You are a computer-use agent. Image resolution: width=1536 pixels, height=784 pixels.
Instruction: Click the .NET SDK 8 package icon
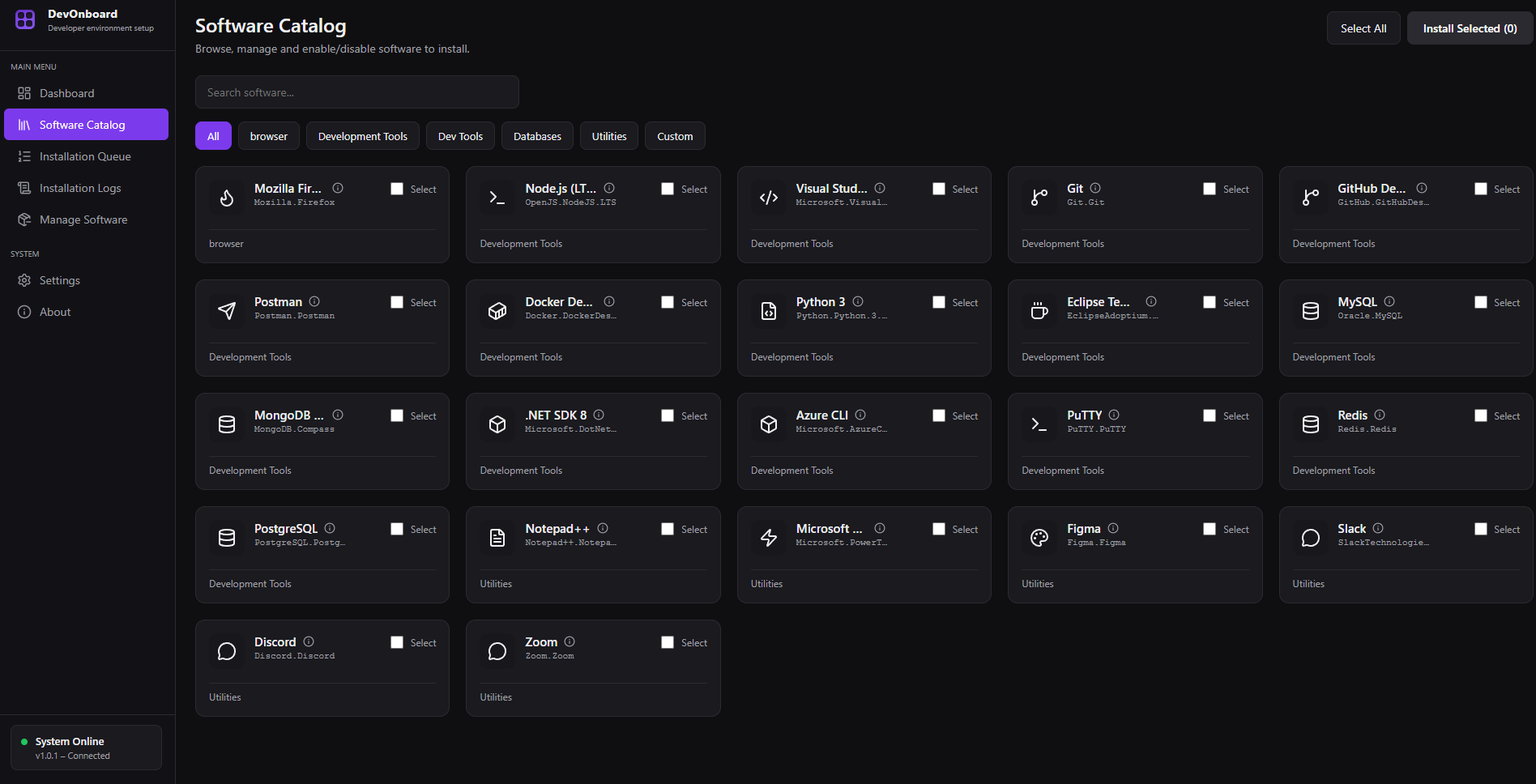point(497,424)
